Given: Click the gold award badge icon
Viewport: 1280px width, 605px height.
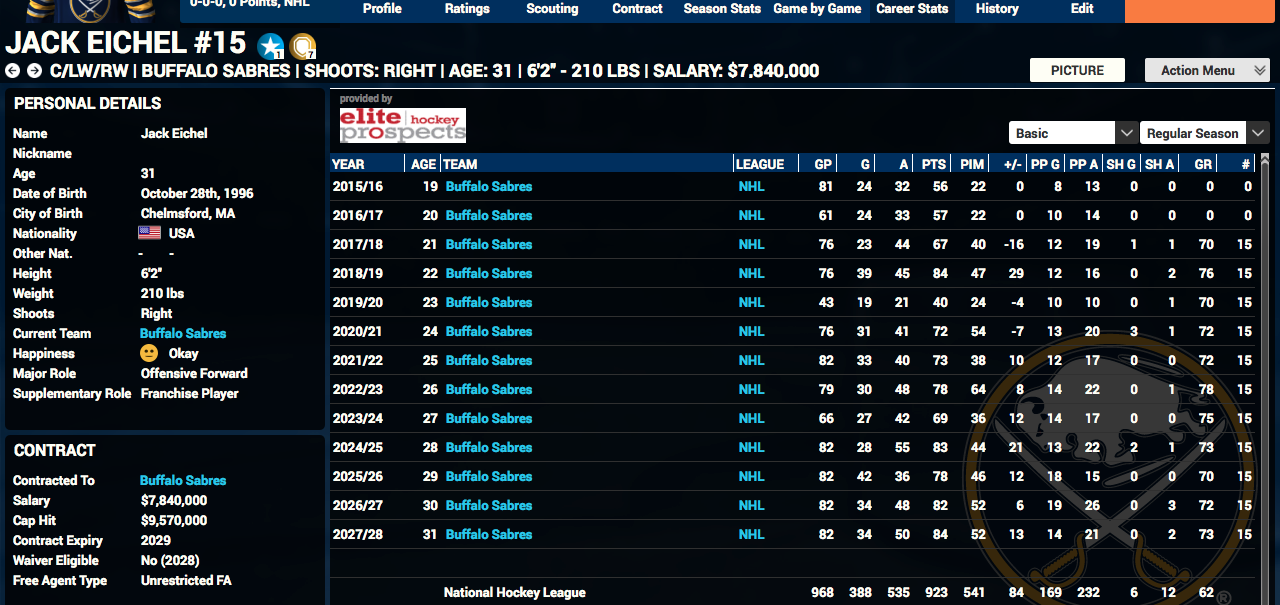Looking at the screenshot, I should coord(303,46).
